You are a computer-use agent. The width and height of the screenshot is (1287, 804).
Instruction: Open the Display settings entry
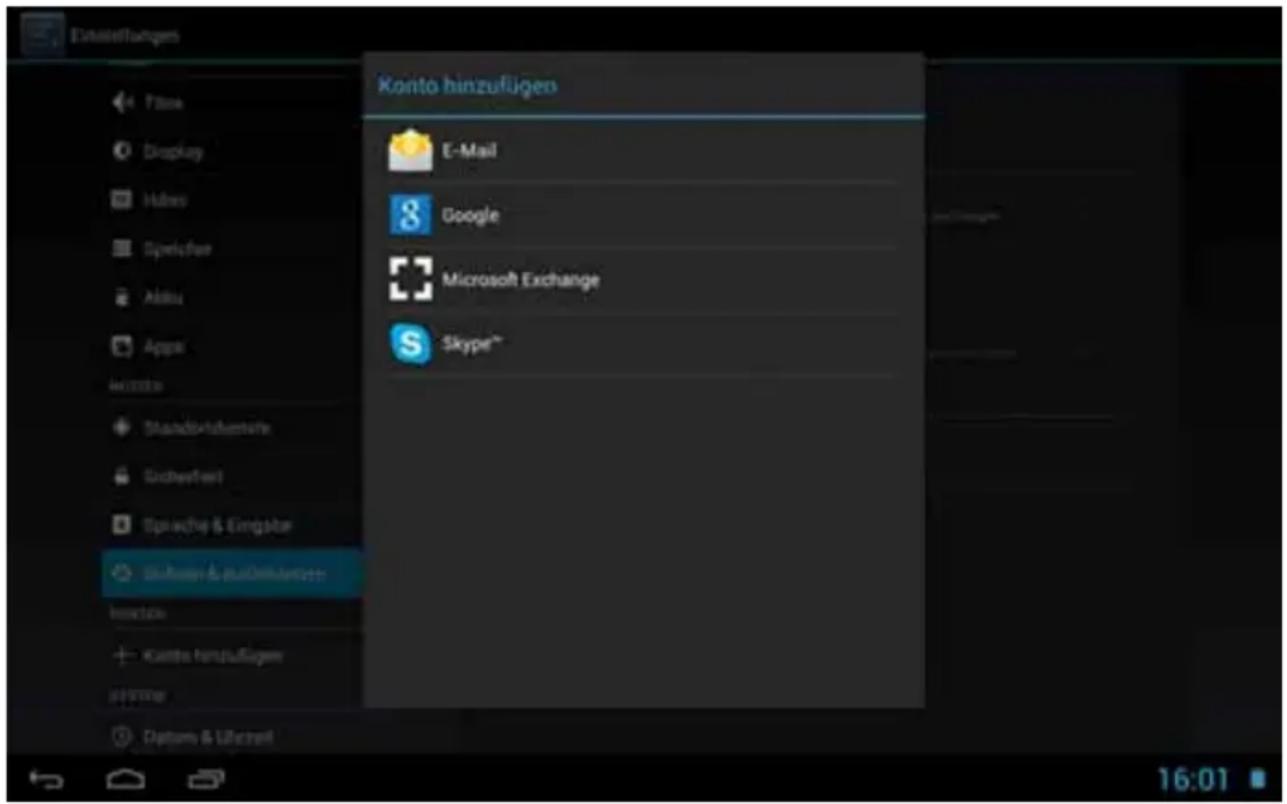tap(232, 151)
